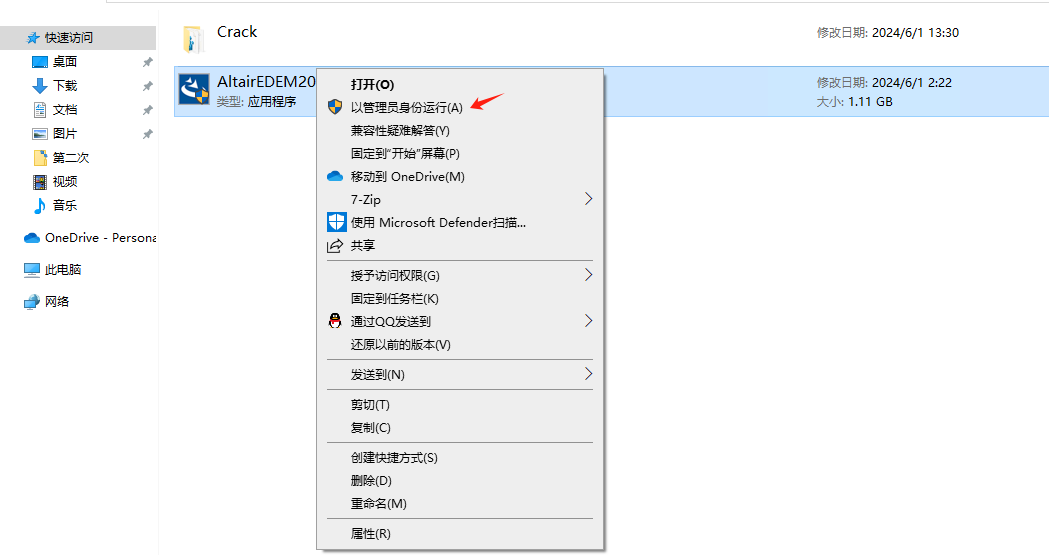Viewport: 1049px width, 555px height.
Task: Expand the 通过QQ发送到 submenu arrow
Action: [588, 321]
